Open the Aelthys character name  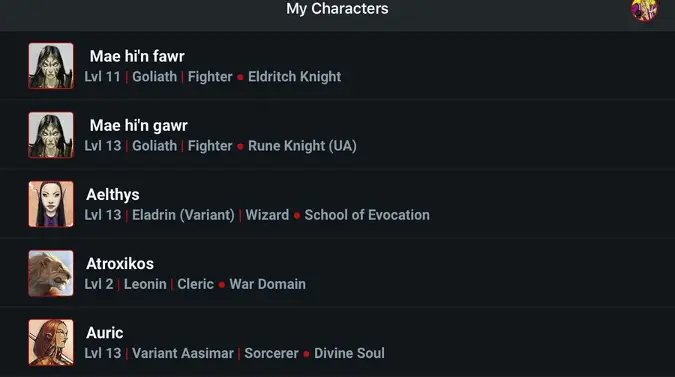[113, 195]
